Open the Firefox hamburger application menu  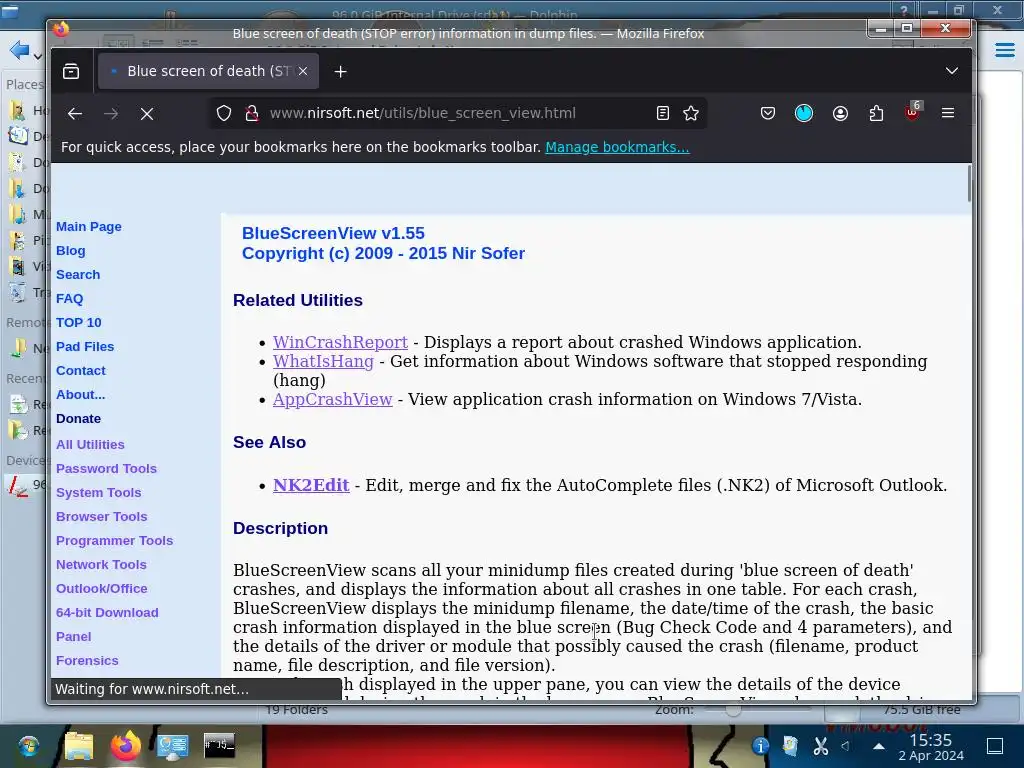(948, 114)
